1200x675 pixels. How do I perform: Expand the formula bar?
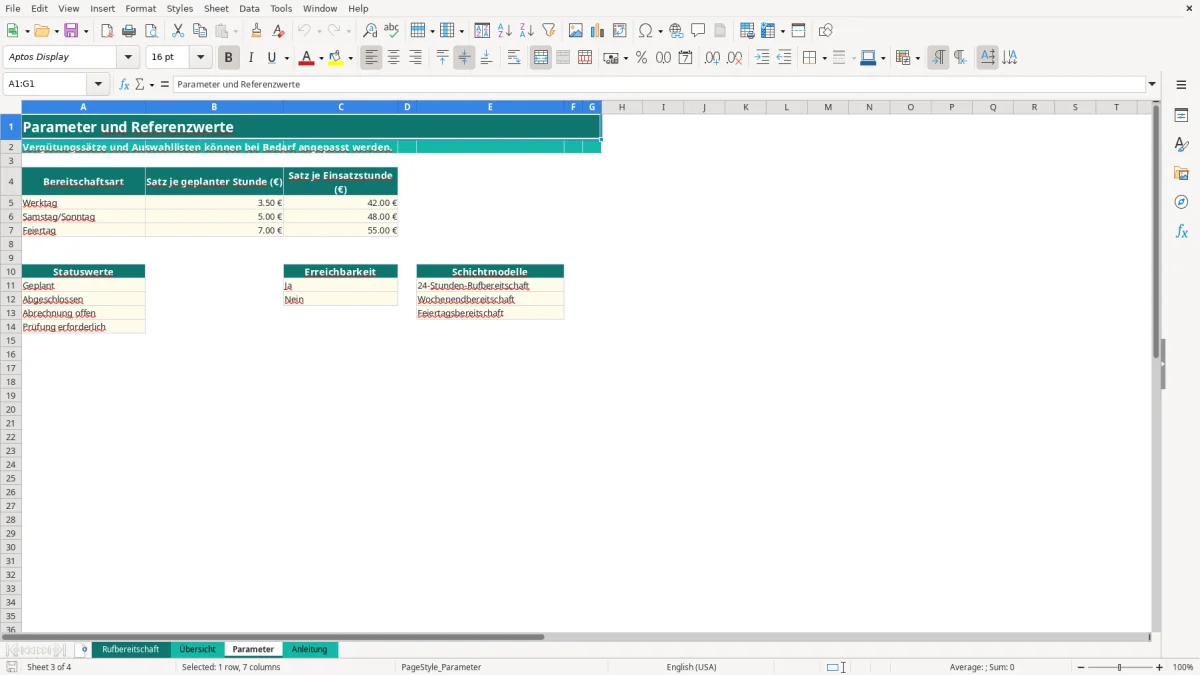(1153, 85)
